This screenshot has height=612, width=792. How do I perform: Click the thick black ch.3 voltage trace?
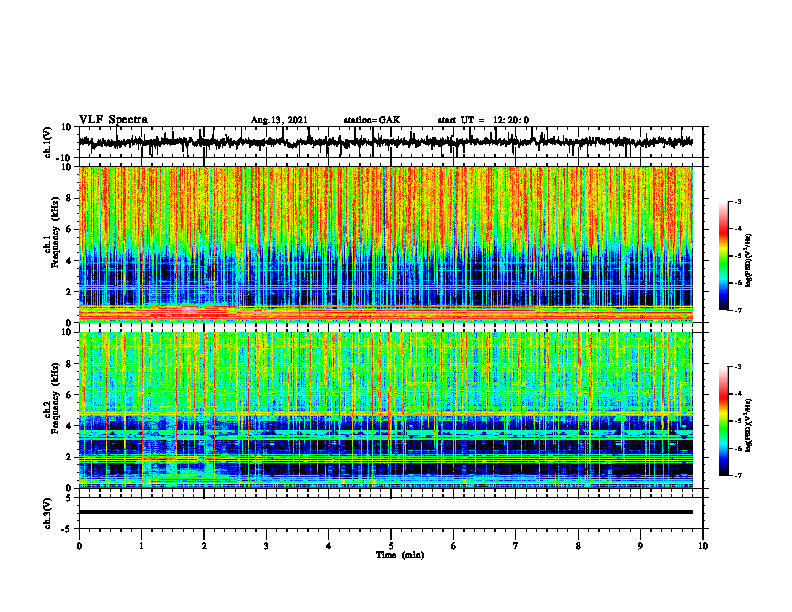click(386, 512)
